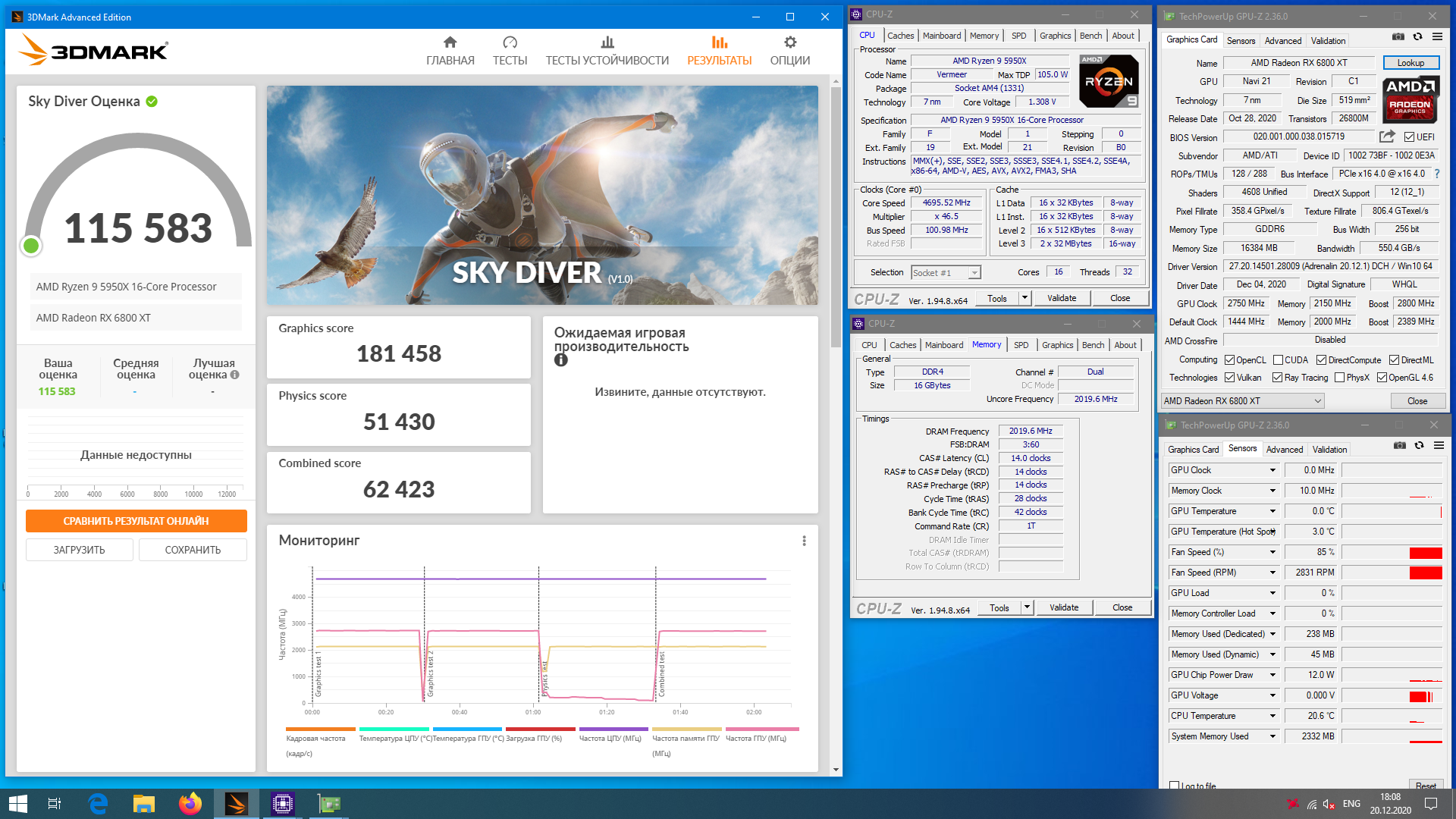Click the Bus Interface question mark

point(1436,174)
